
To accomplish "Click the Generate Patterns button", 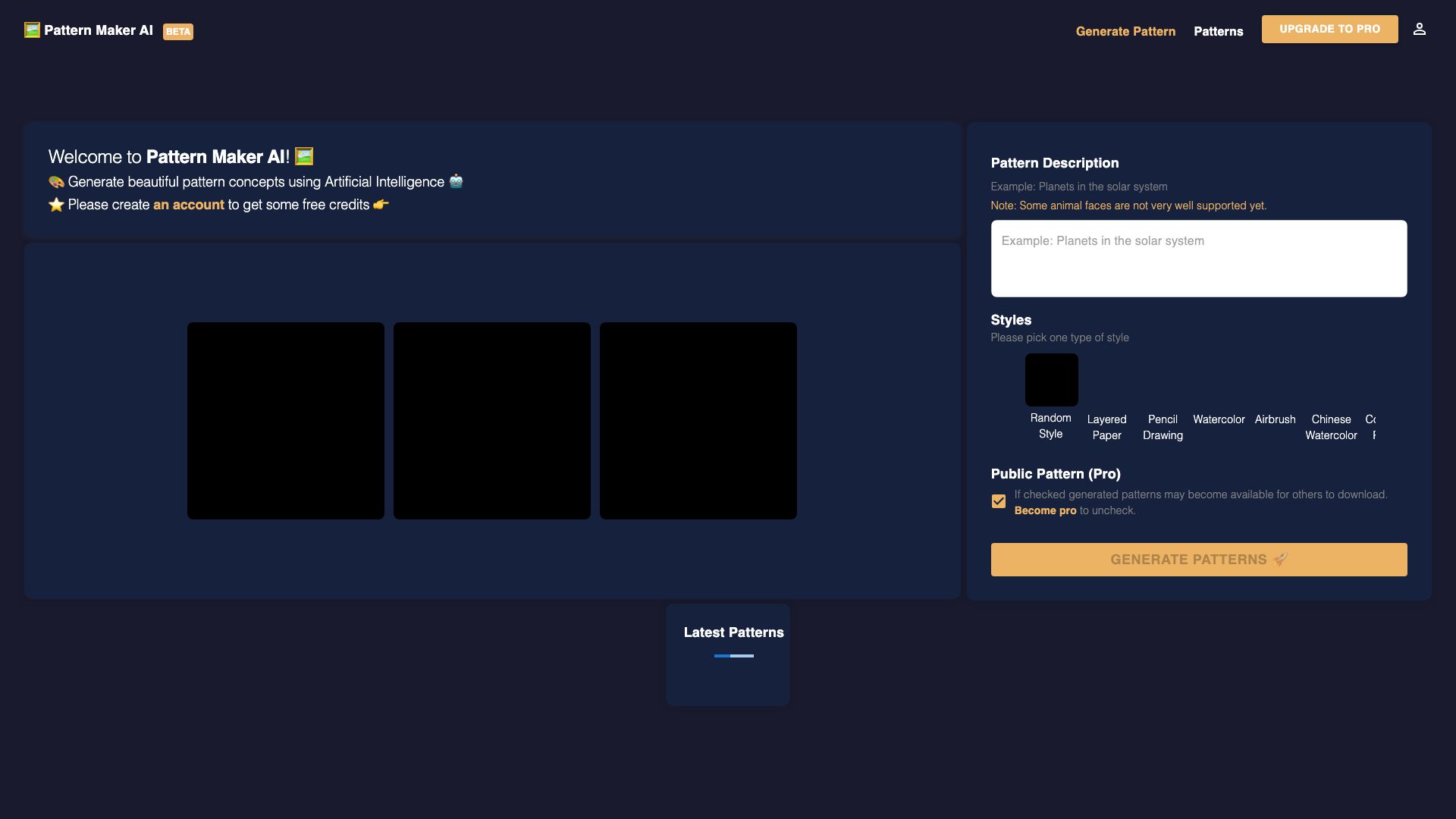I will coord(1199,560).
